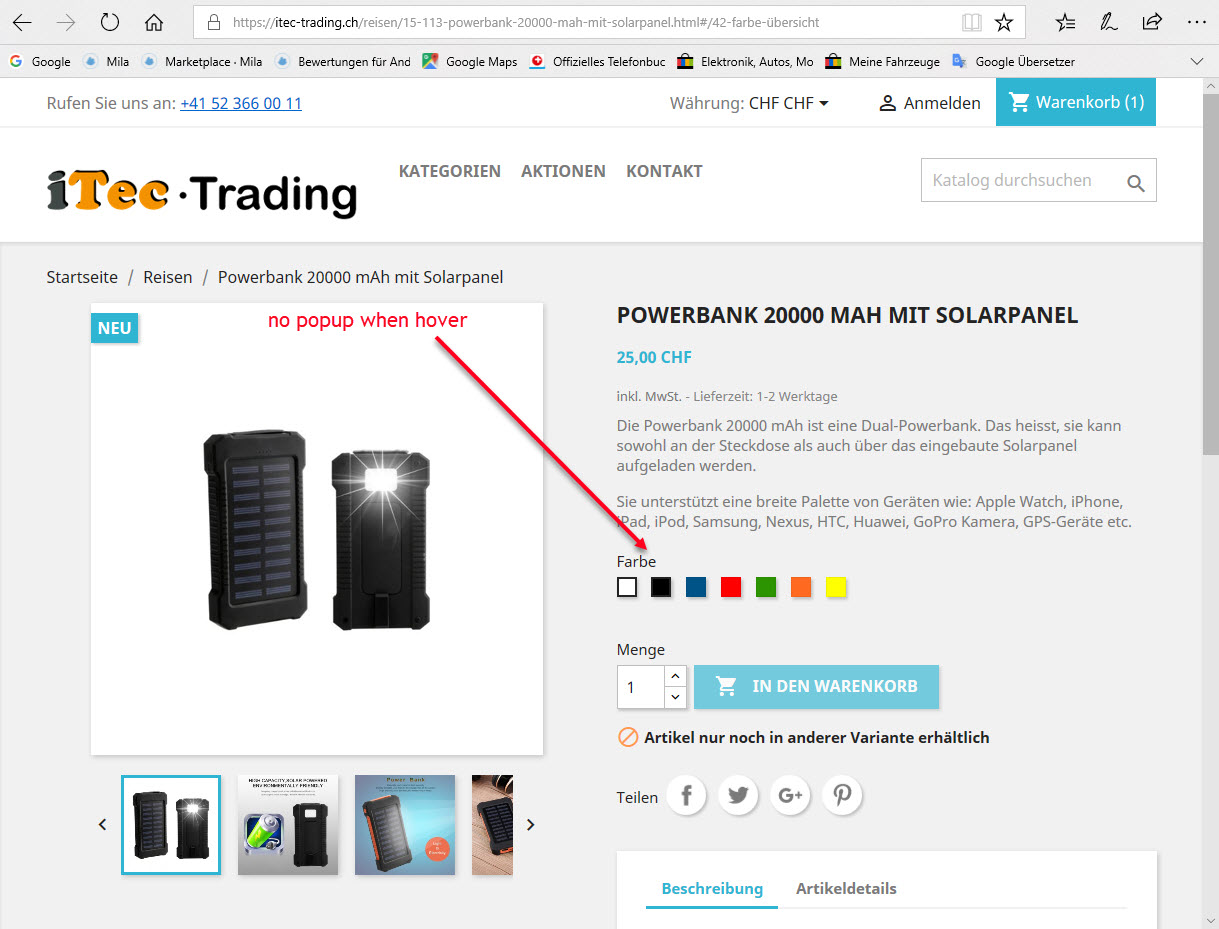Select the orange powerbank thumbnail
This screenshot has height=929, width=1219.
(x=405, y=825)
